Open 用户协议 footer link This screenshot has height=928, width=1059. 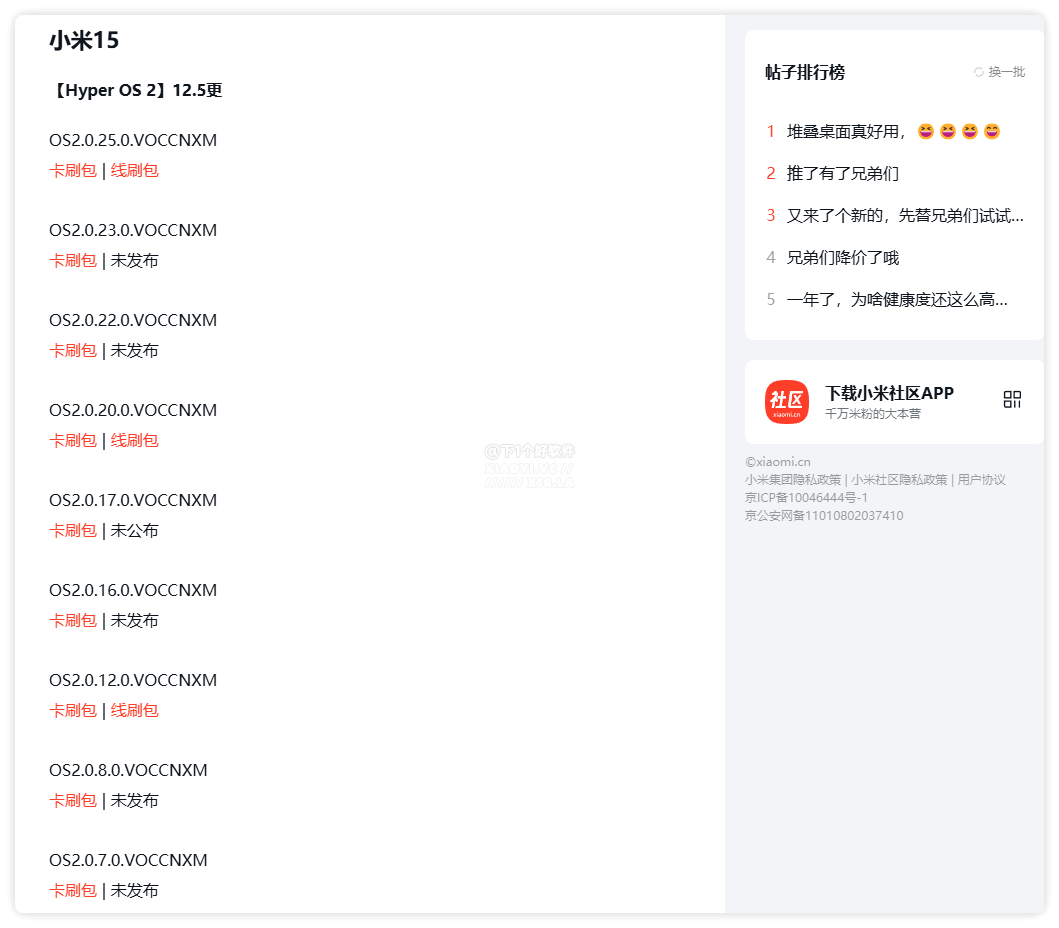[981, 480]
